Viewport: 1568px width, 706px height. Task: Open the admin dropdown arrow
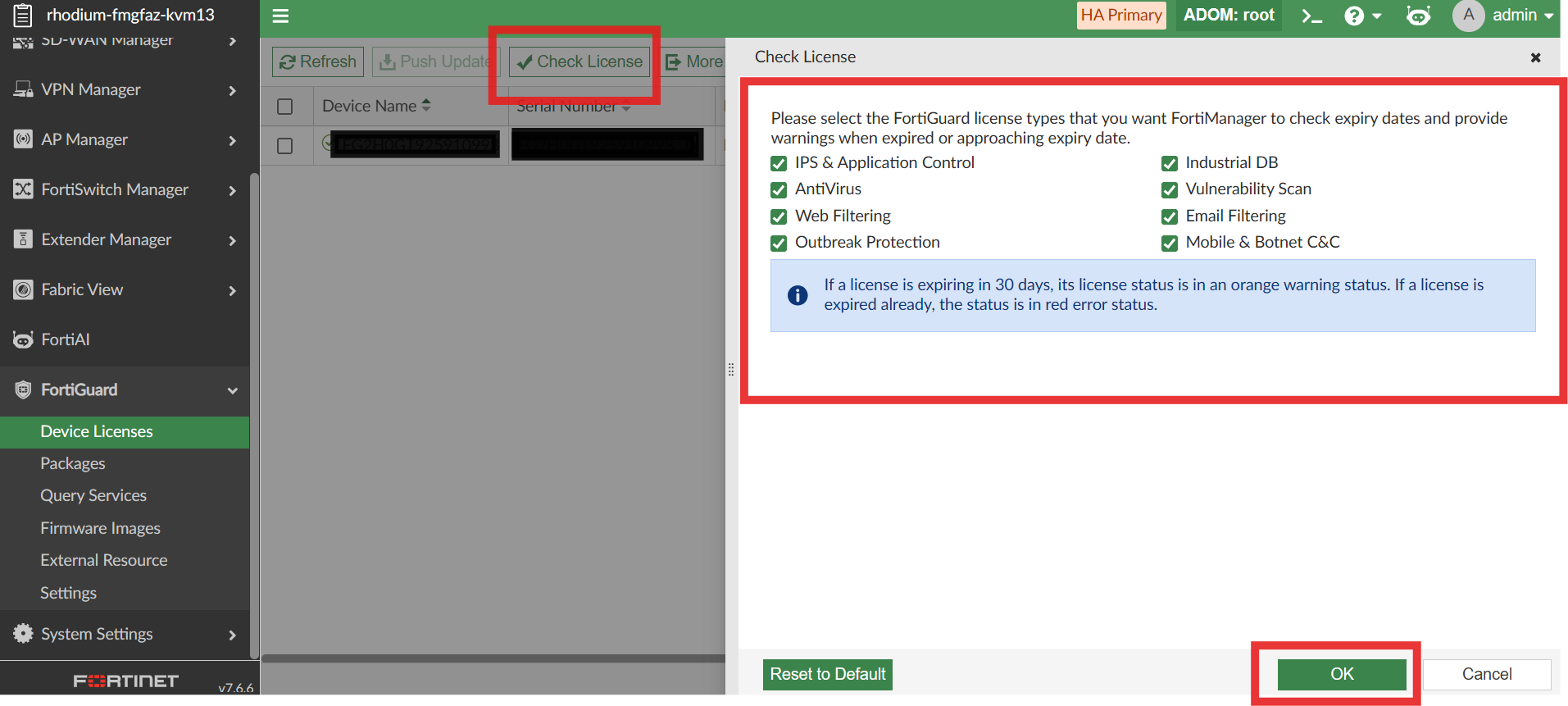point(1548,16)
